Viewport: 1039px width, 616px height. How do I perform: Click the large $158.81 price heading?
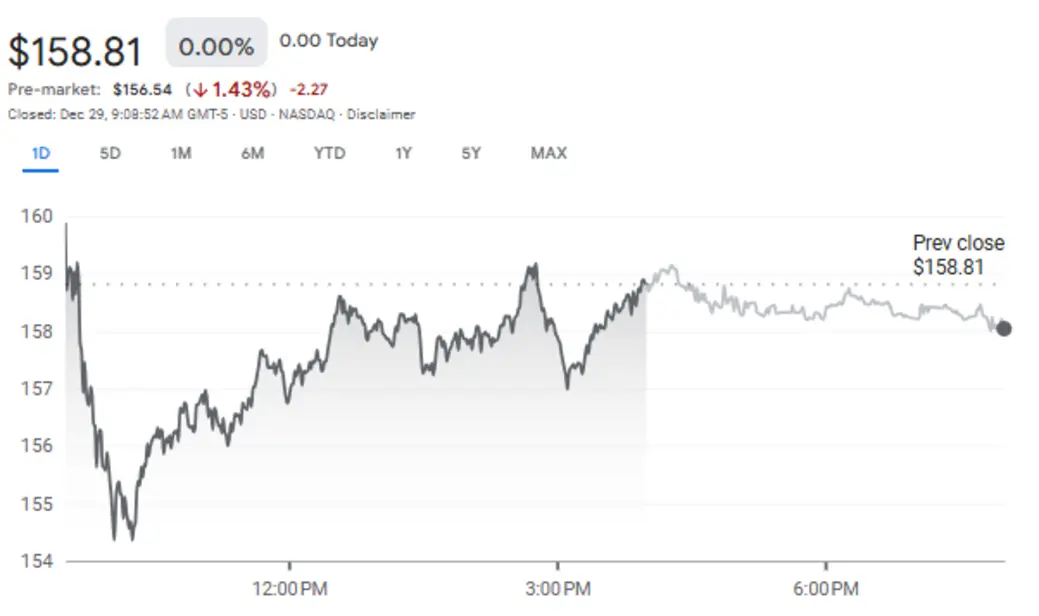tap(76, 51)
